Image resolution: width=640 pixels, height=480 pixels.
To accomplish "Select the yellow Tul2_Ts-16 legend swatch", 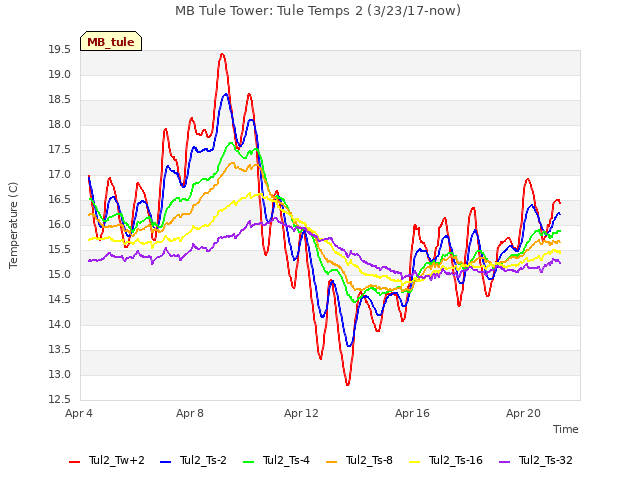I will [x=415, y=462].
